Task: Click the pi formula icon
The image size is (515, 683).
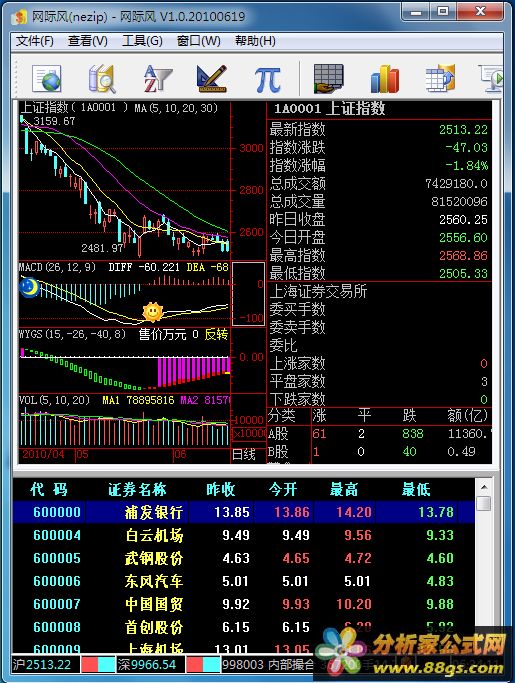Action: (x=267, y=80)
